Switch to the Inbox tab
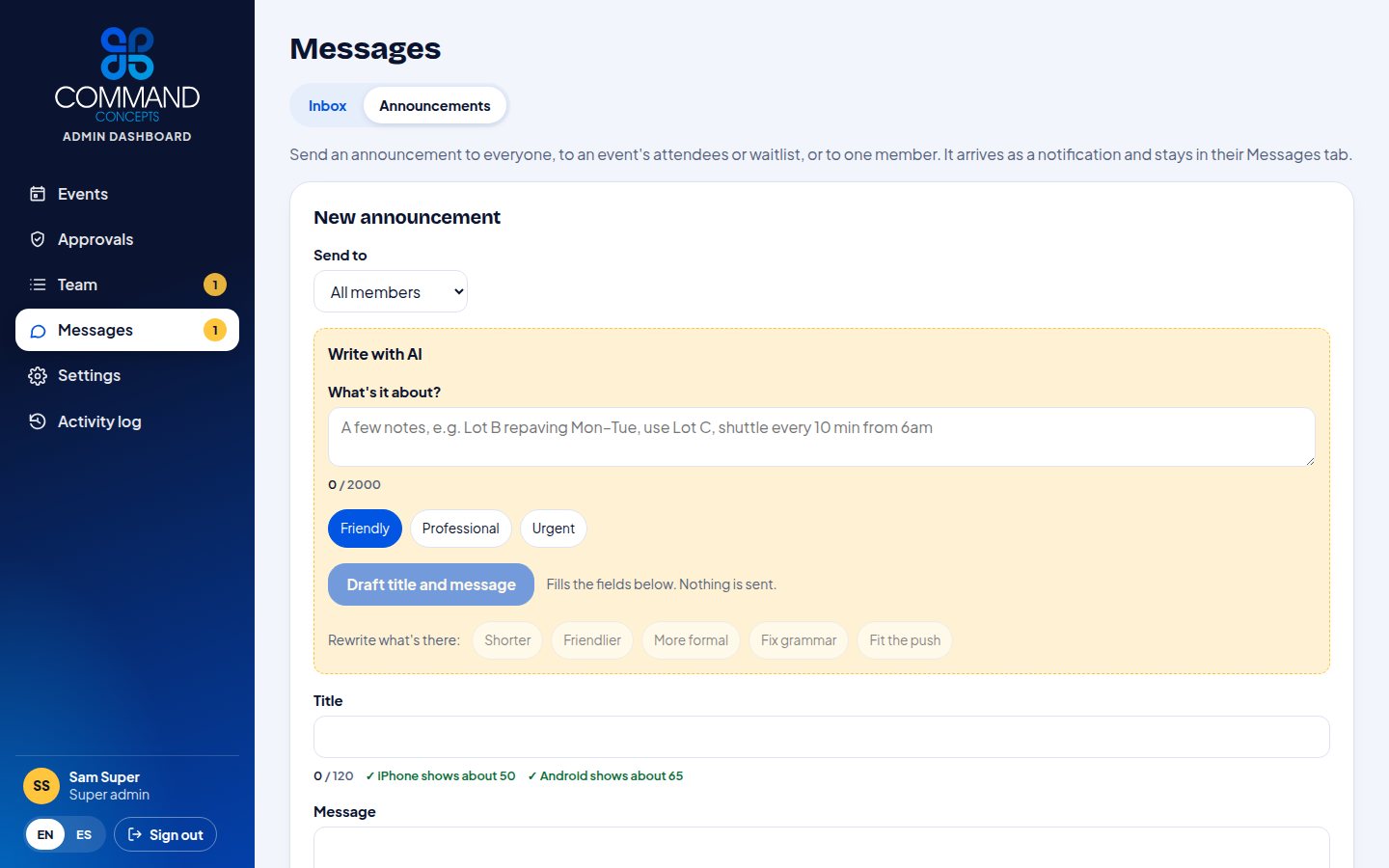Screen dimensions: 1389x868 click(x=327, y=106)
